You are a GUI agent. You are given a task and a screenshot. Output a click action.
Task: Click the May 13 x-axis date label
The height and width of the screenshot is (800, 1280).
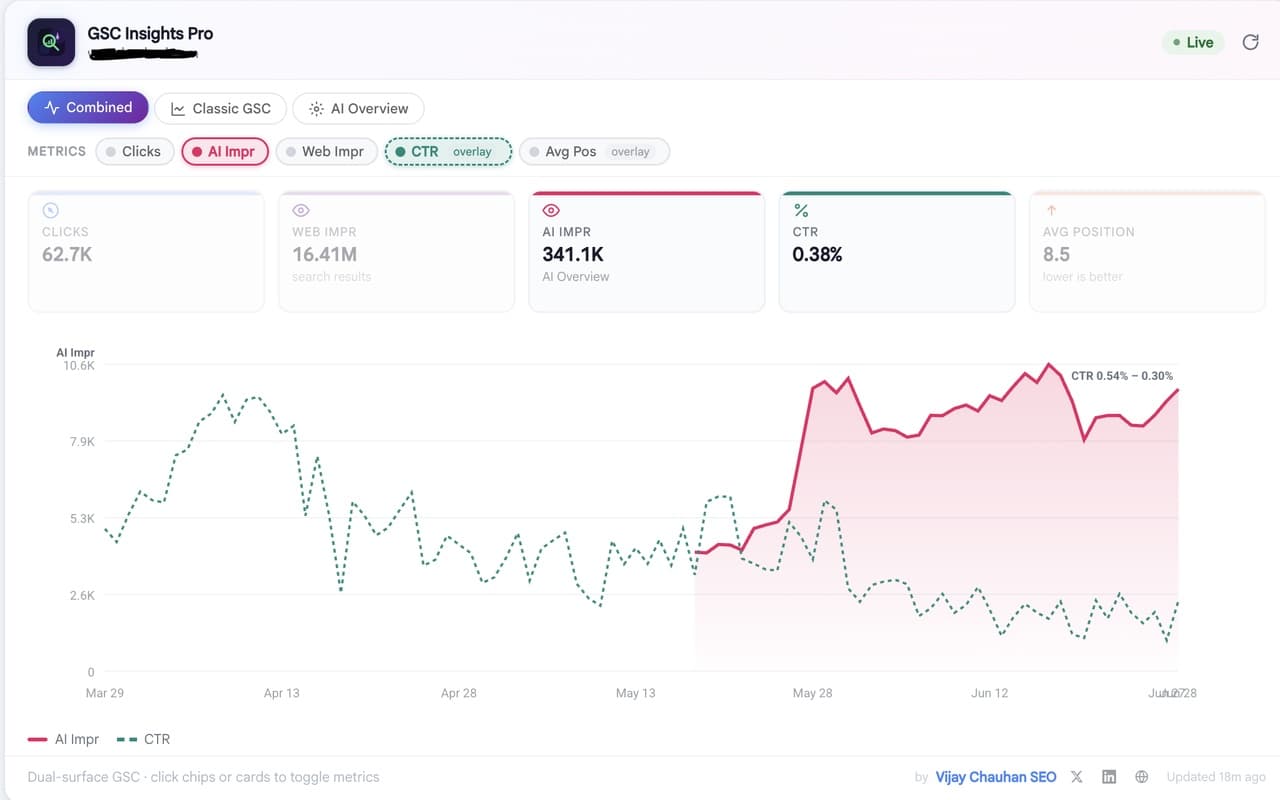tap(635, 693)
